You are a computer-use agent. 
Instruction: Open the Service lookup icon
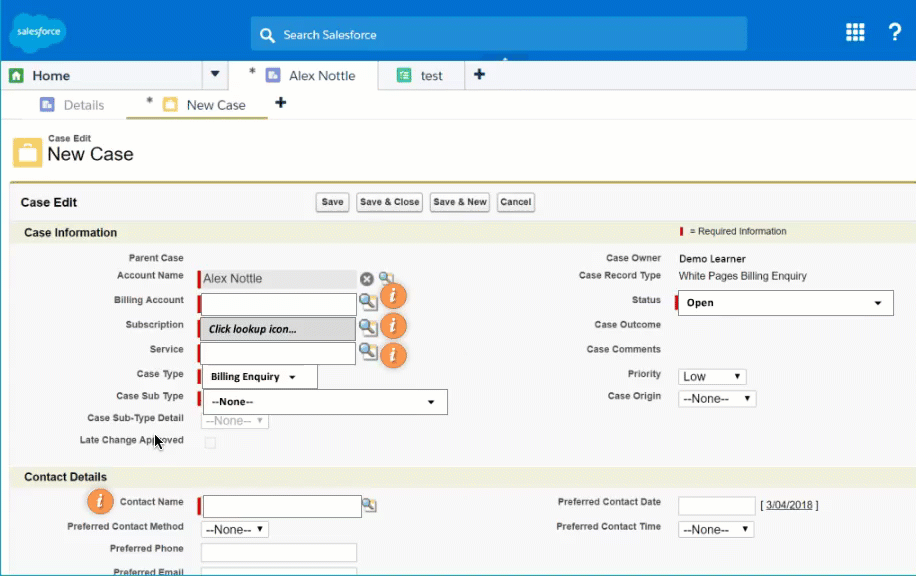click(367, 351)
